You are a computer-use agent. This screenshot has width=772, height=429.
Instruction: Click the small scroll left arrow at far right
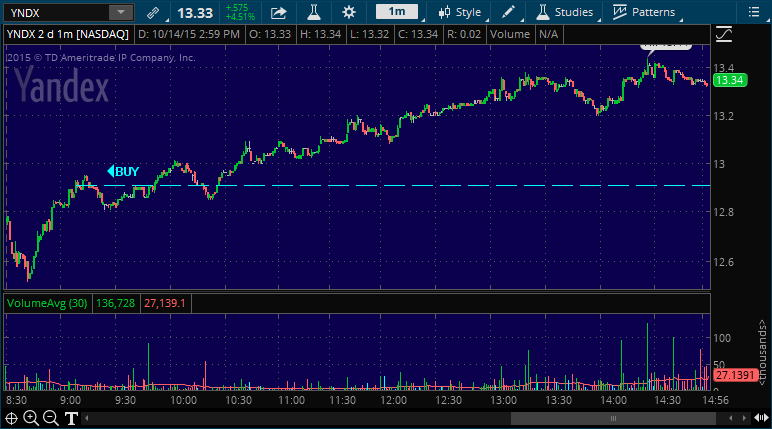coord(731,419)
